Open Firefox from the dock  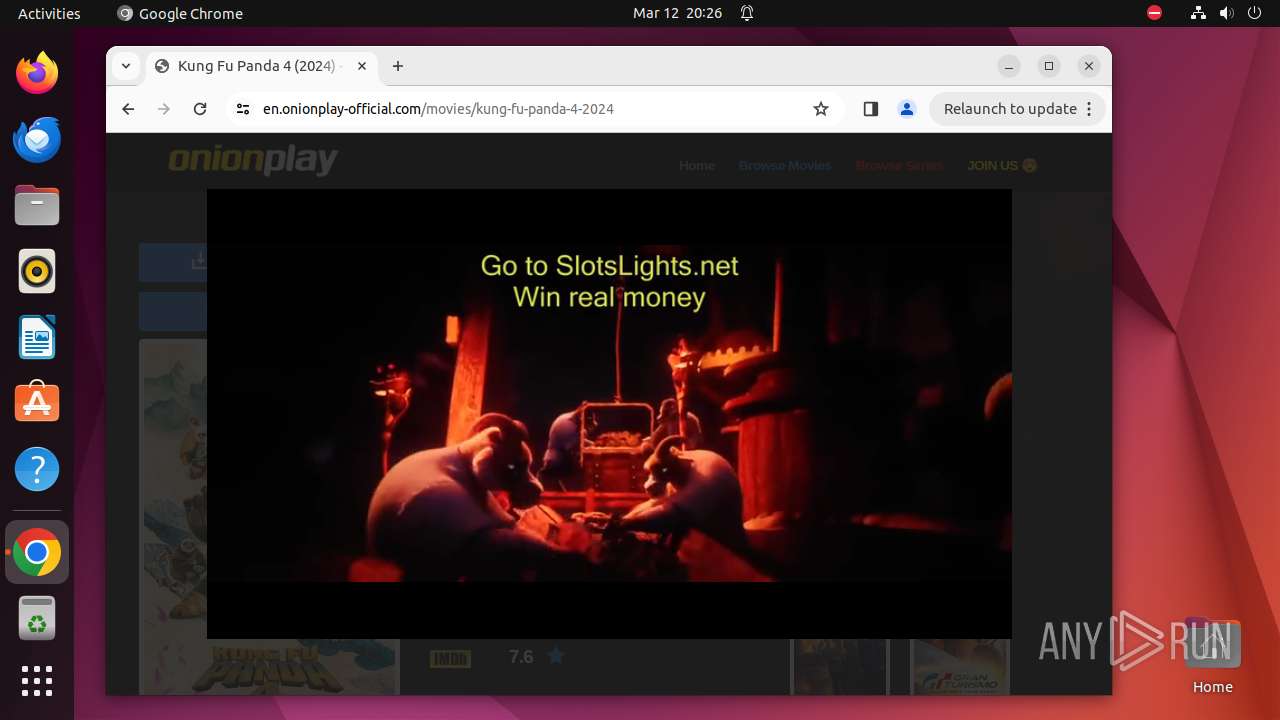click(37, 73)
